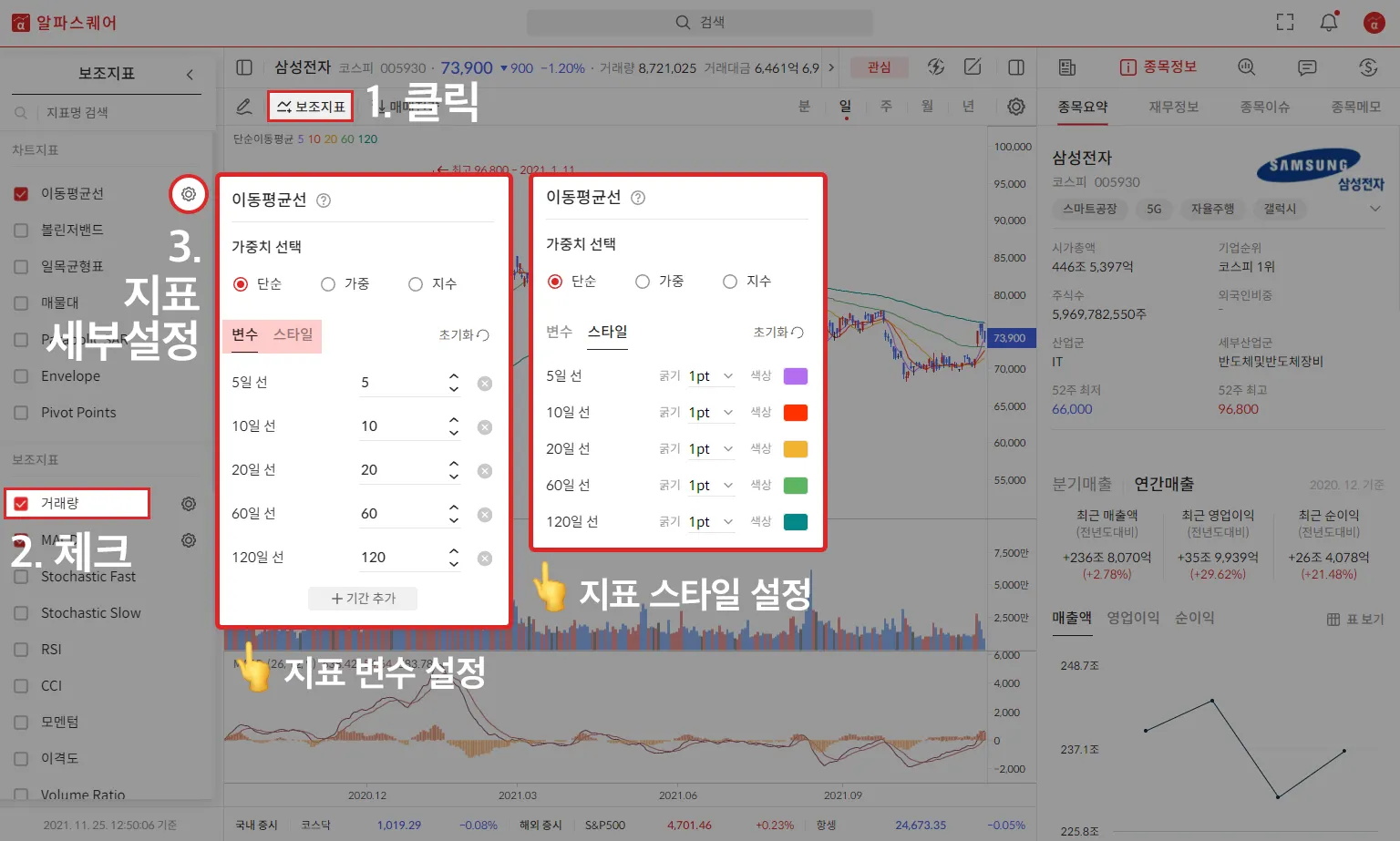Viewport: 1400px width, 841px height.
Task: Click the 보조지표 indicator button in the chart toolbar
Action: tap(311, 107)
